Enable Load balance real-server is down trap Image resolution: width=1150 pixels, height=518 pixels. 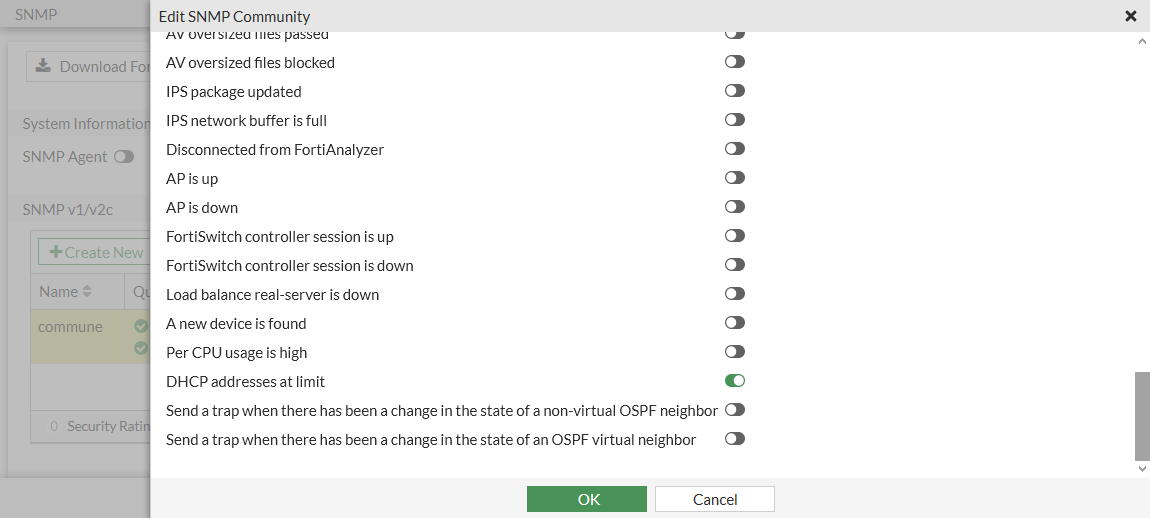coord(735,294)
